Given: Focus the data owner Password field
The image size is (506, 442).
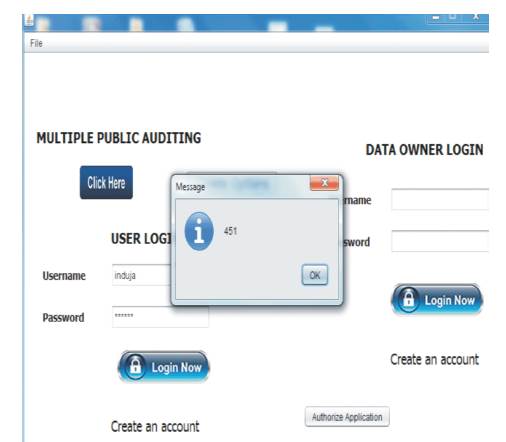Looking at the screenshot, I should click(440, 241).
